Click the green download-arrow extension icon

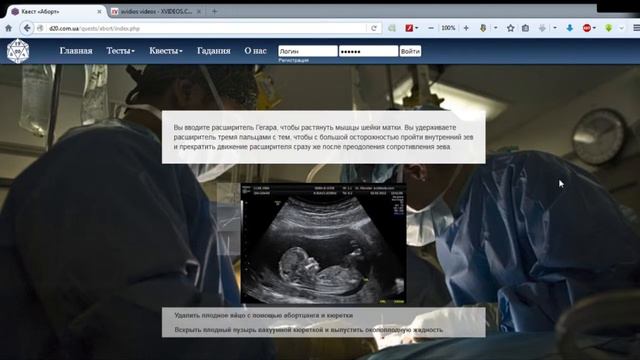(609, 28)
